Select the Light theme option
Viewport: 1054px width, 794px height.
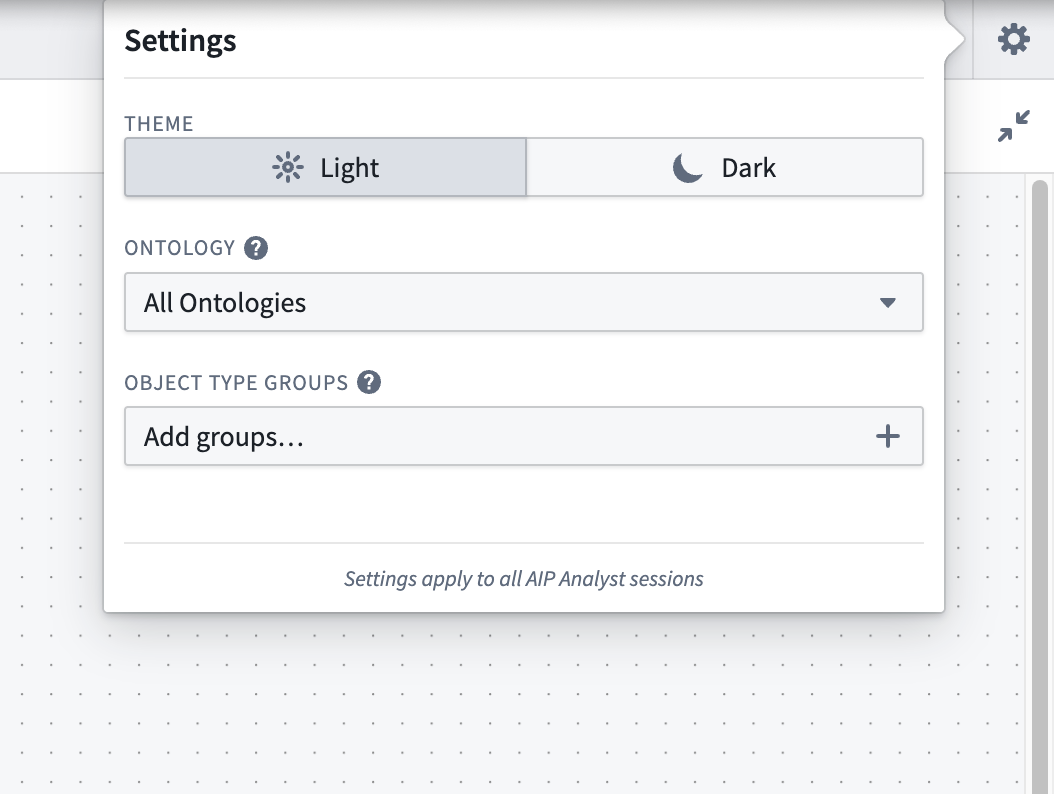tap(325, 167)
